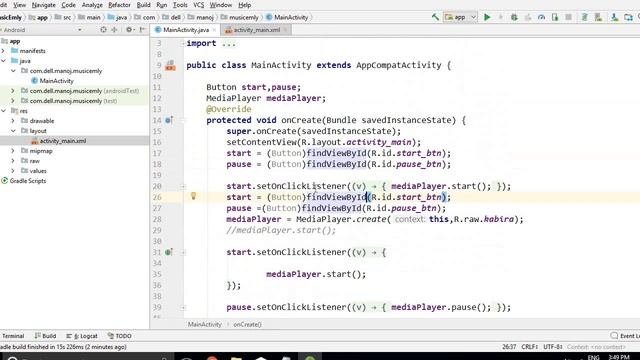Screen dimensions: 640x360
Task: Expand folded import statements
Action: 183,43
